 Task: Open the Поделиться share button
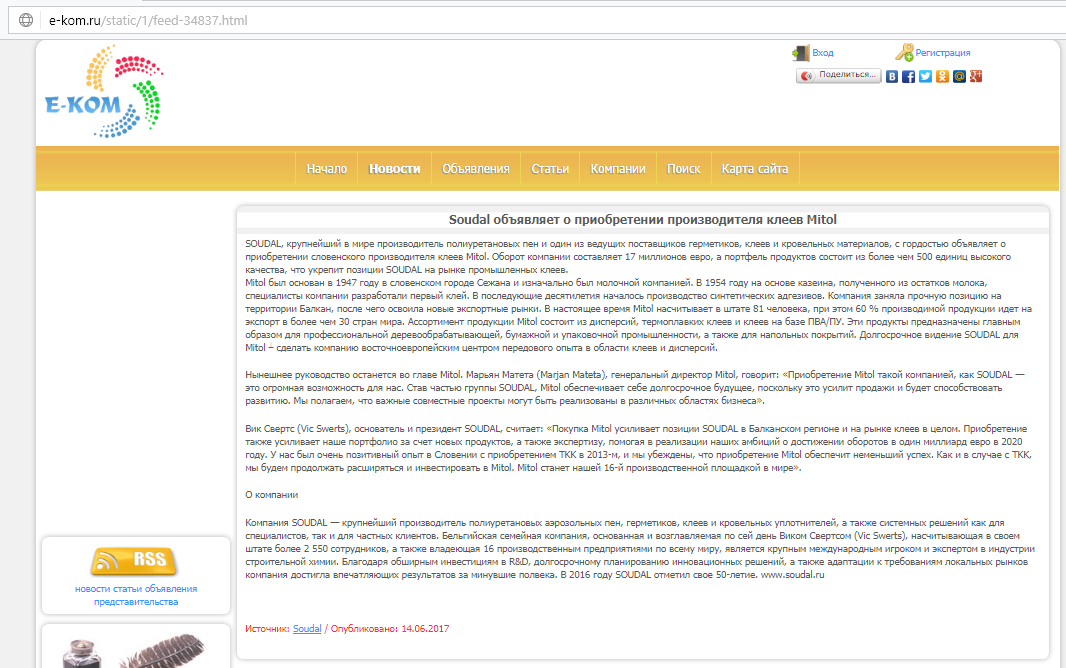[838, 75]
